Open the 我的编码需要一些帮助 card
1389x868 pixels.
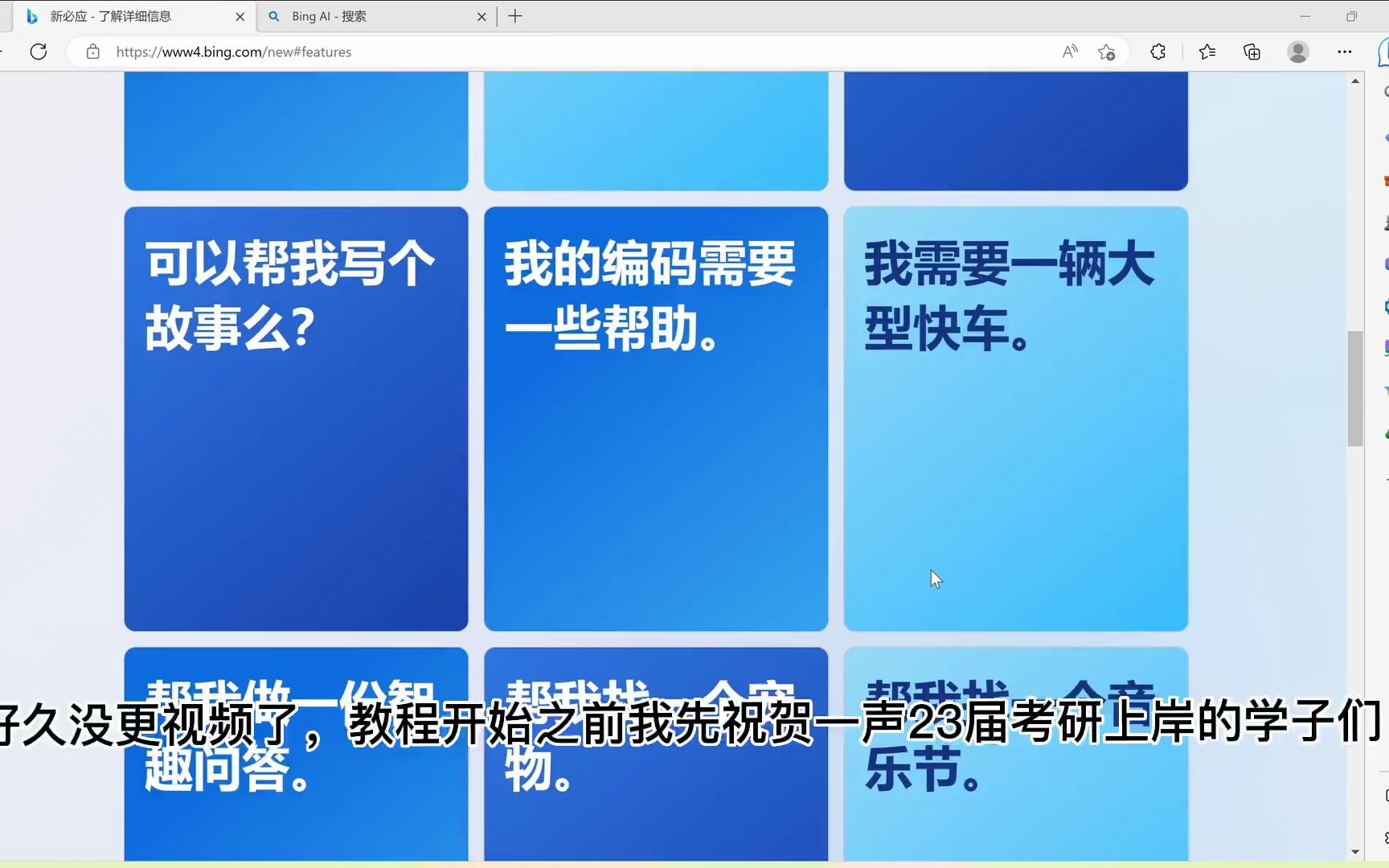(656, 419)
